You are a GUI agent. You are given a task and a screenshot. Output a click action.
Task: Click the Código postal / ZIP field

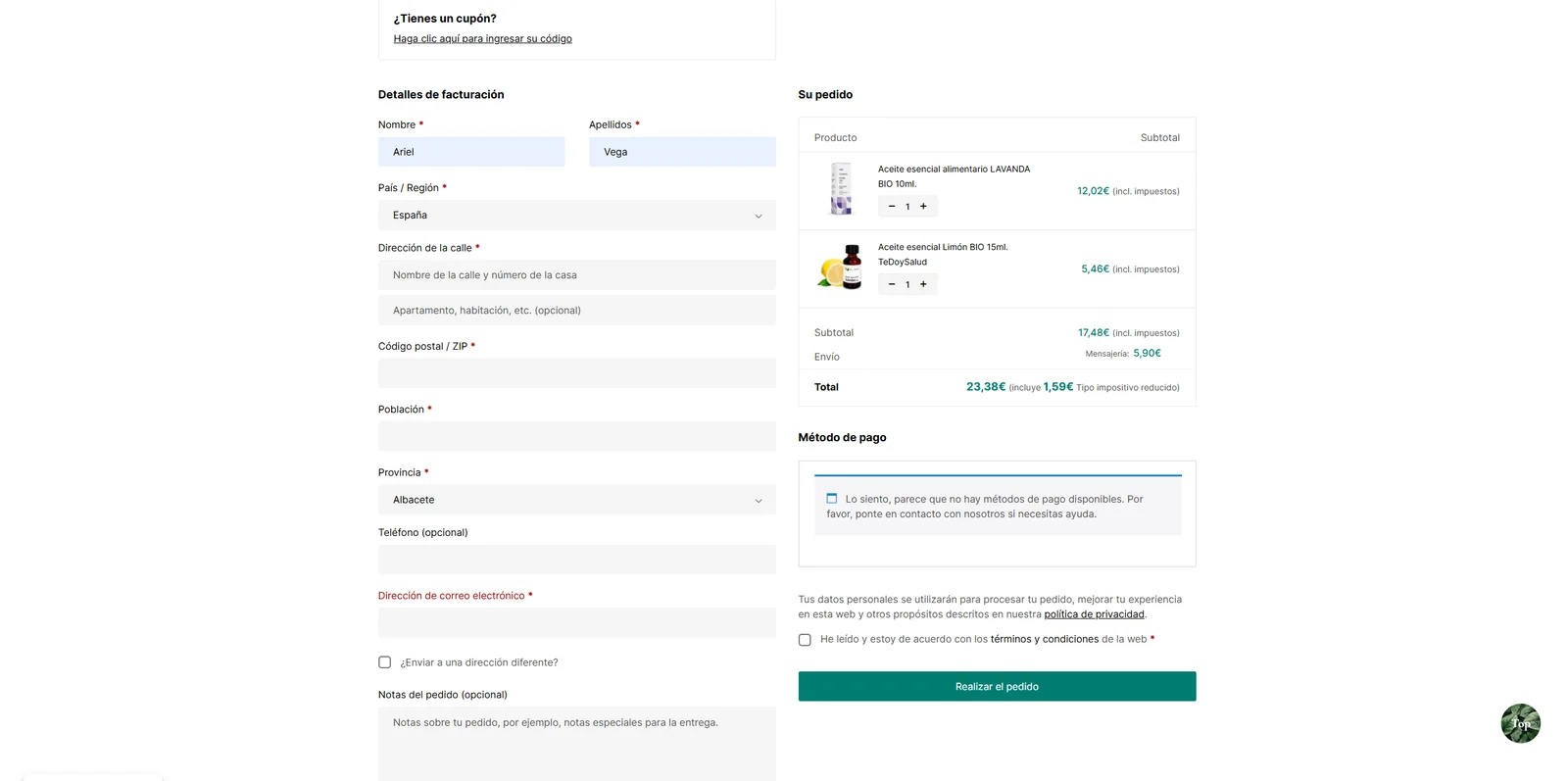tap(577, 373)
